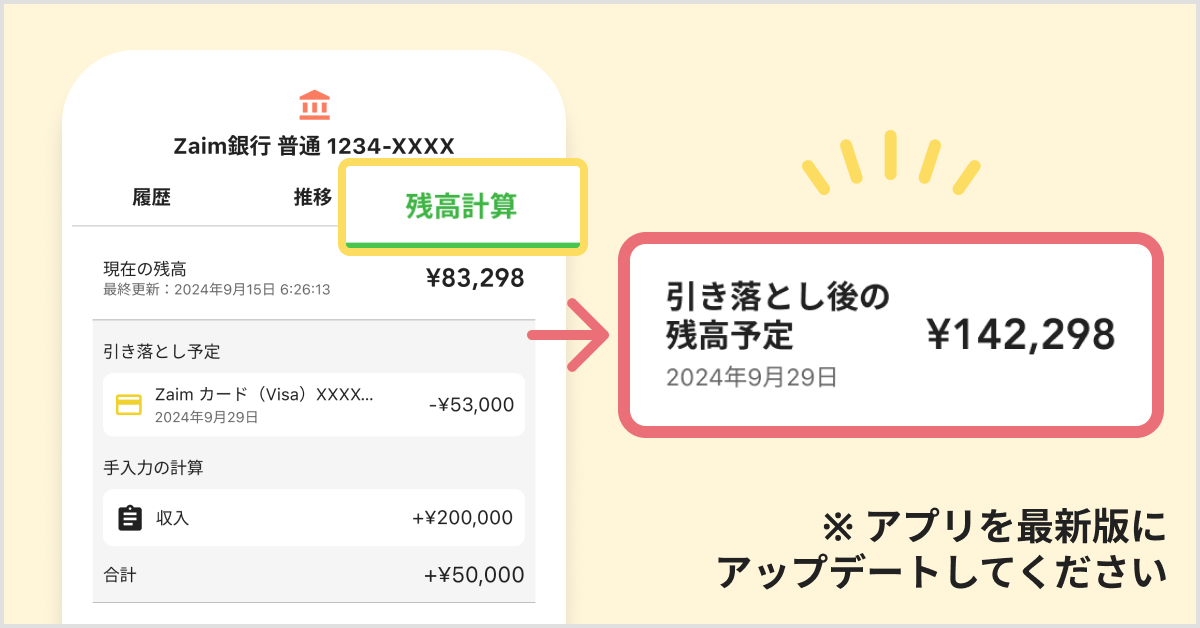Open the Zaim カード（Visa）withdrawal entry
The image size is (1200, 628).
tap(314, 405)
